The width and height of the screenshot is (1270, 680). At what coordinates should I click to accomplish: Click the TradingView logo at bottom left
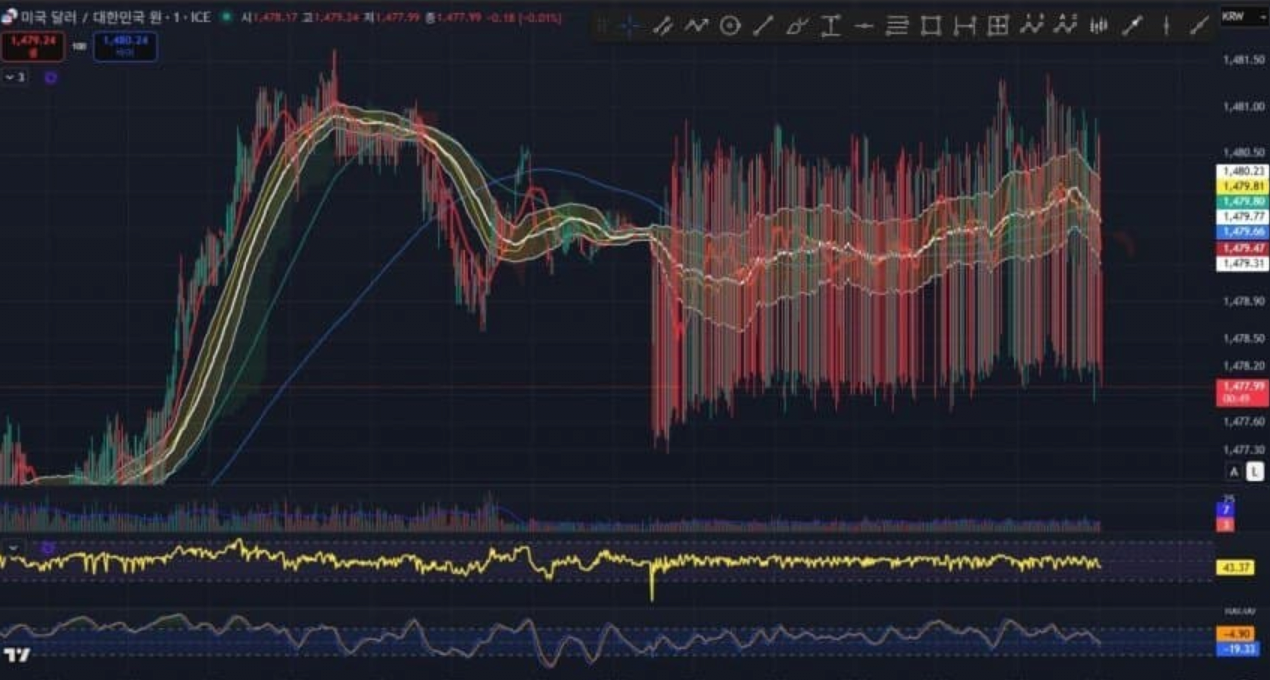click(16, 655)
